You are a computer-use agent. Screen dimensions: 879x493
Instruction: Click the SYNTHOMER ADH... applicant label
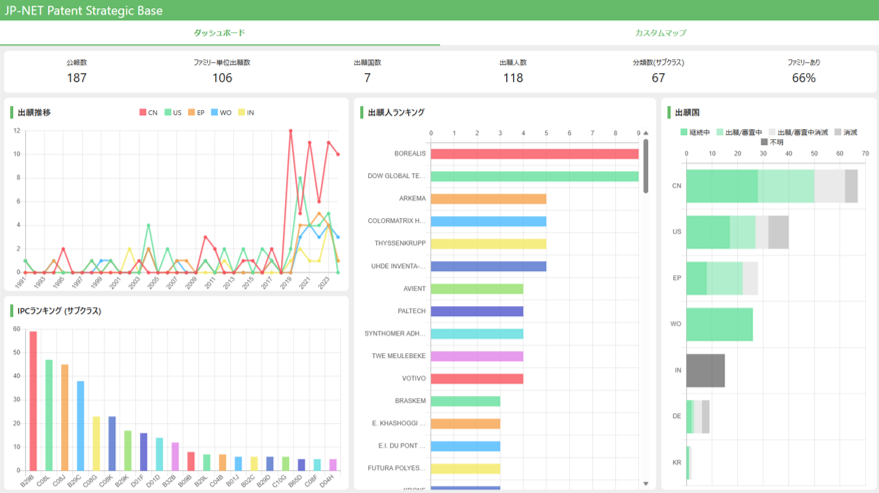[395, 333]
